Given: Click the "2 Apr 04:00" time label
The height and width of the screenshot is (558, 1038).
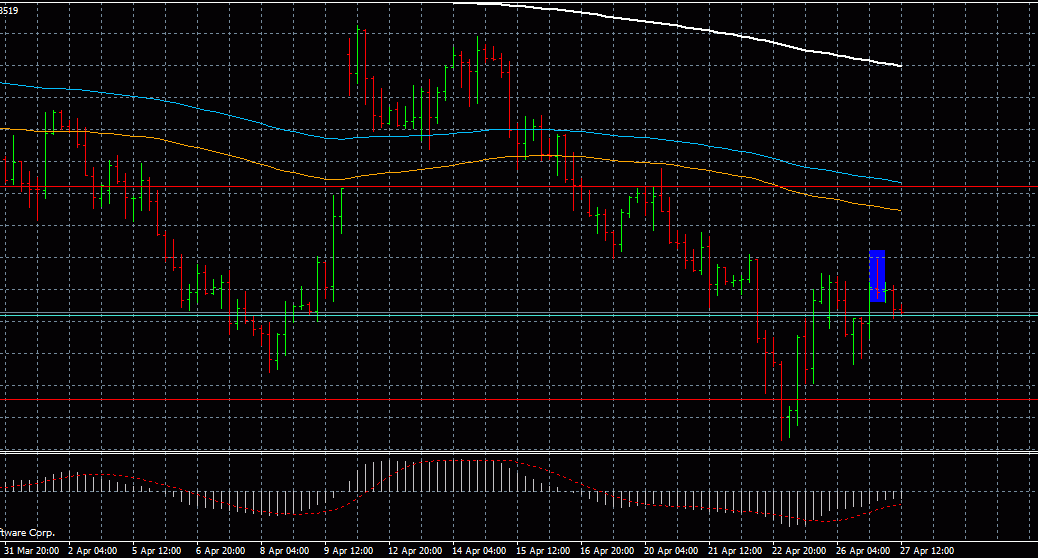Looking at the screenshot, I should (93, 551).
